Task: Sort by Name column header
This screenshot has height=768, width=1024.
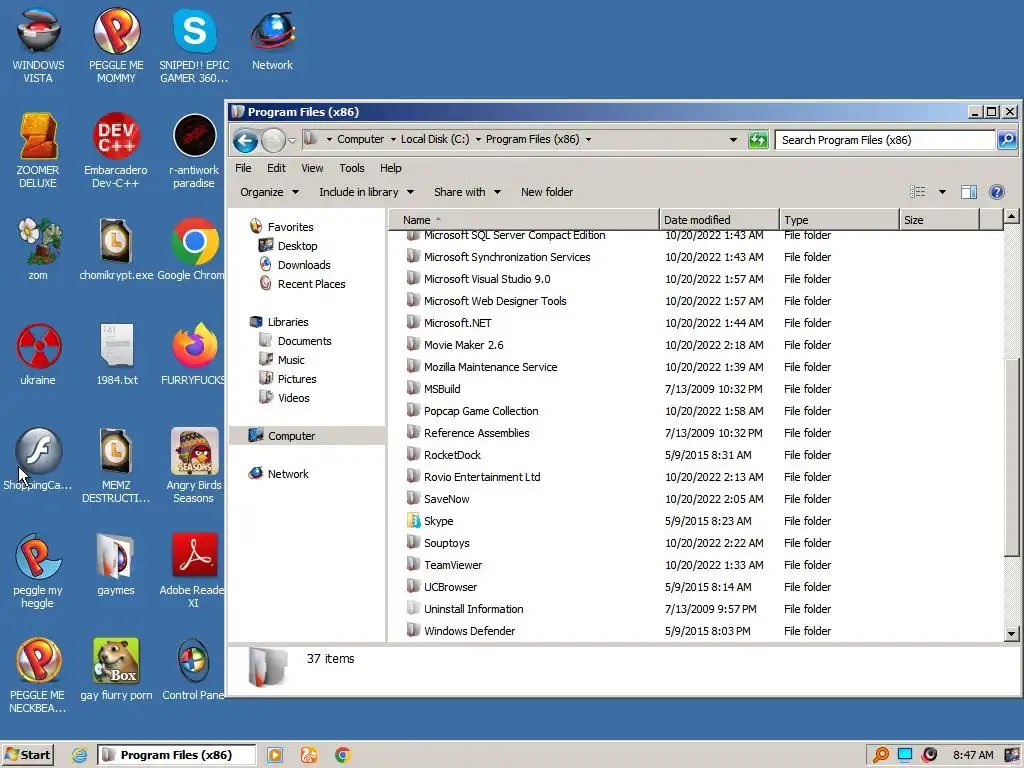Action: pyautogui.click(x=524, y=219)
